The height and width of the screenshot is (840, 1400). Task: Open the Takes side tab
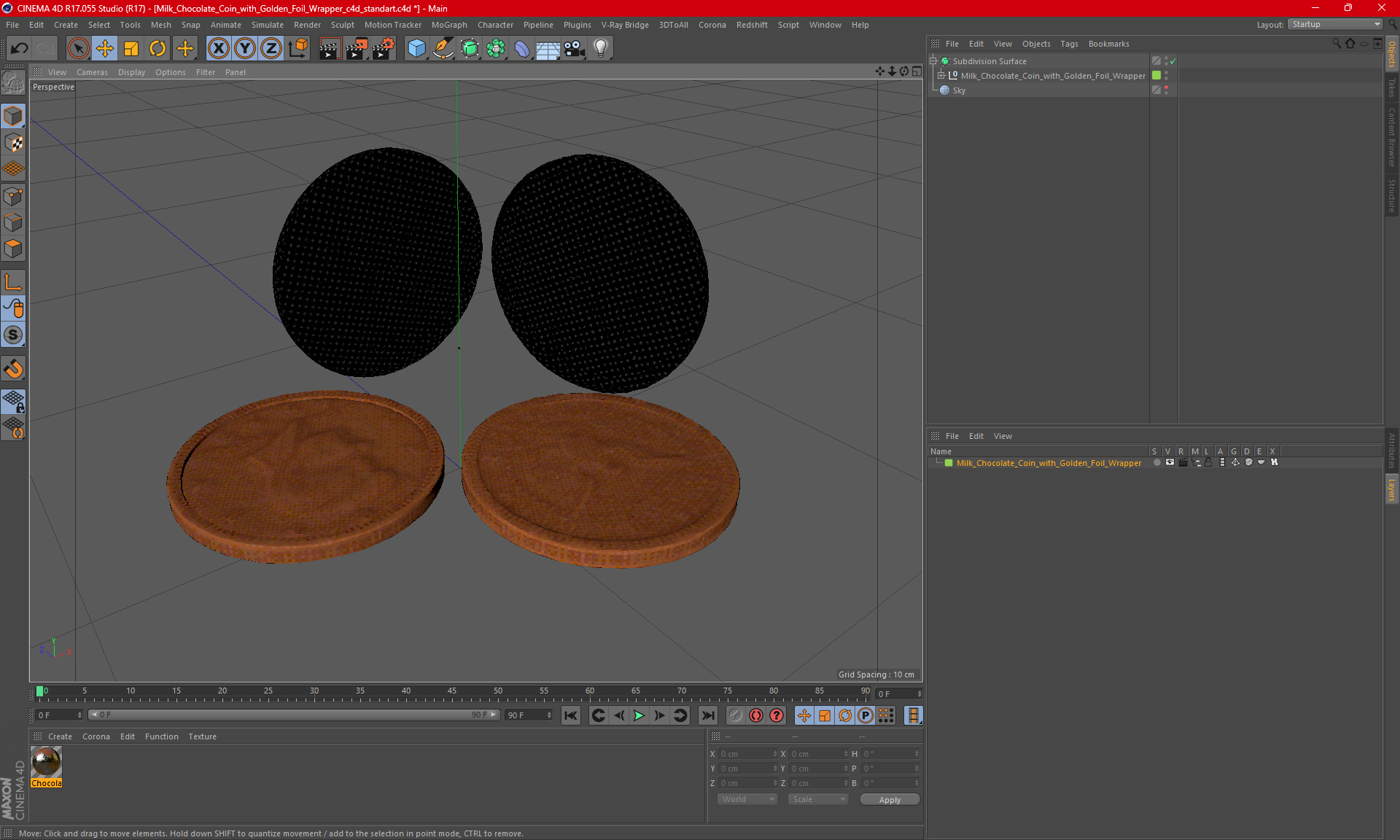pos(1391,87)
